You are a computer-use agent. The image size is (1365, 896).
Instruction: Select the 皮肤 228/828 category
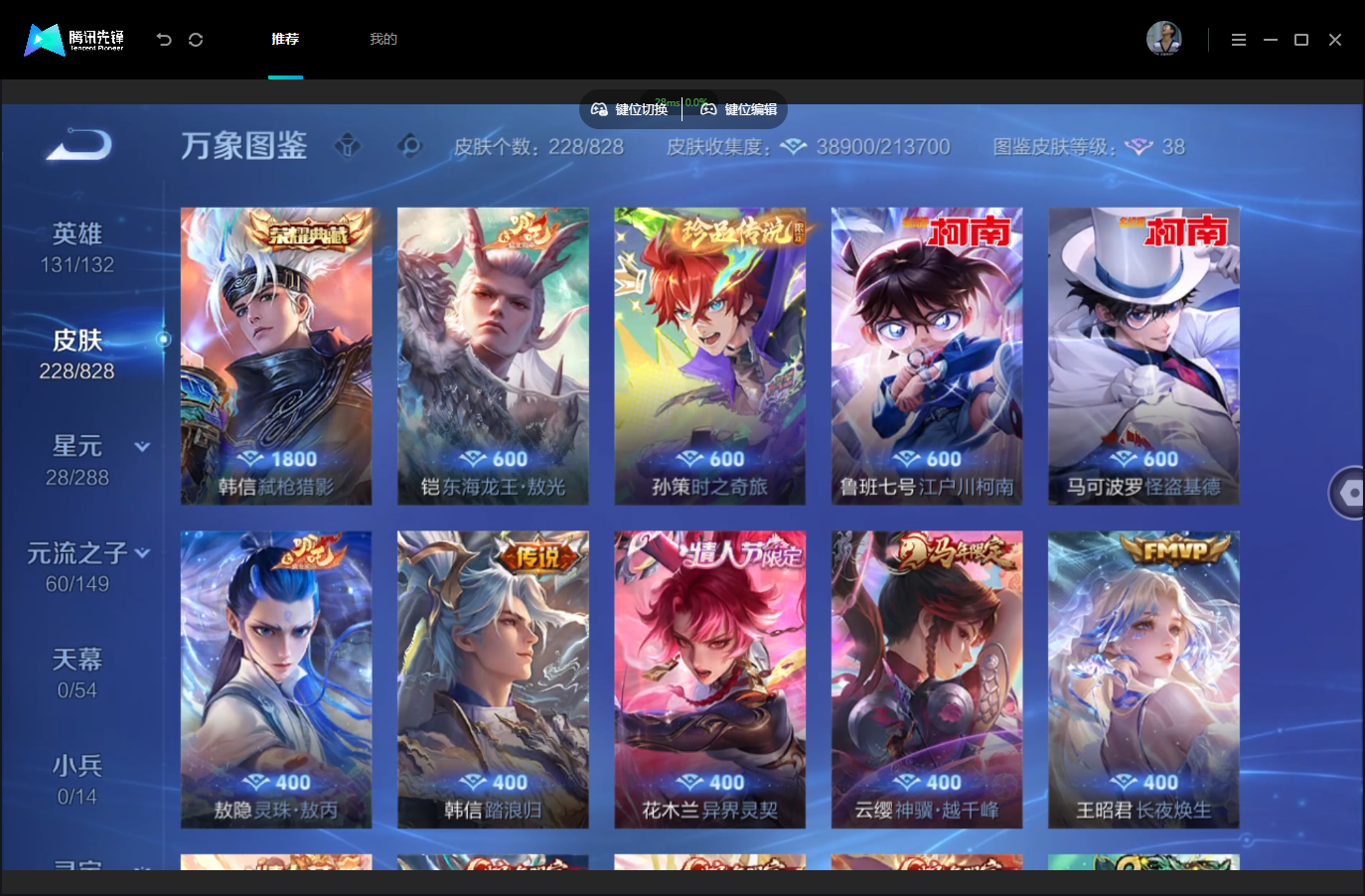click(x=77, y=355)
